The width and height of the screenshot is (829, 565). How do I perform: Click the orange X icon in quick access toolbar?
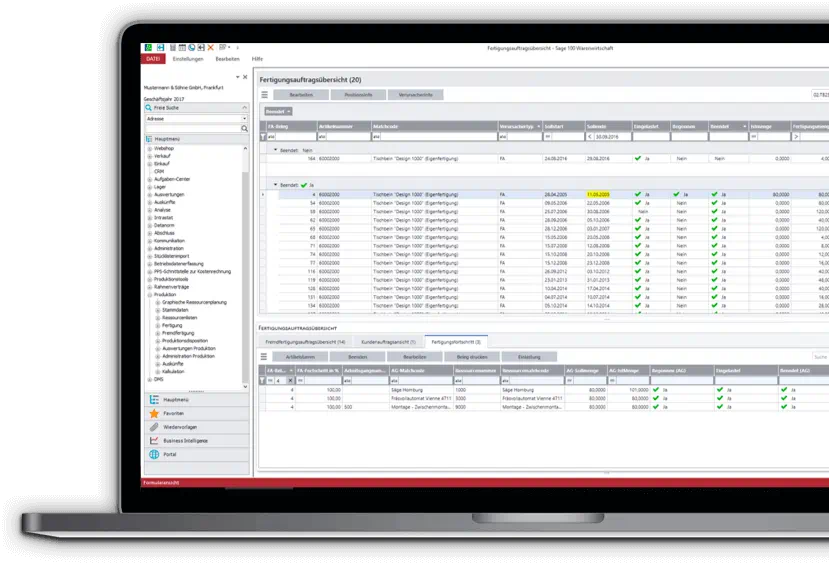click(210, 48)
